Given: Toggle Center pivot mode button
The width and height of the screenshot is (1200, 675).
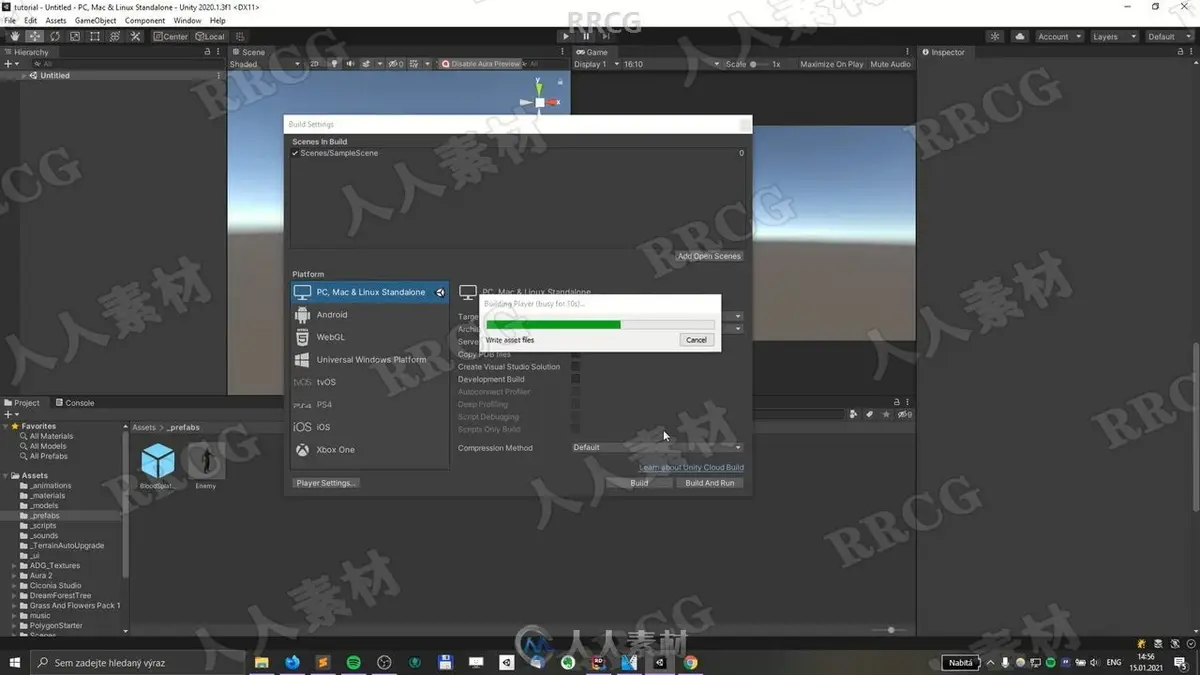Looking at the screenshot, I should 171,36.
